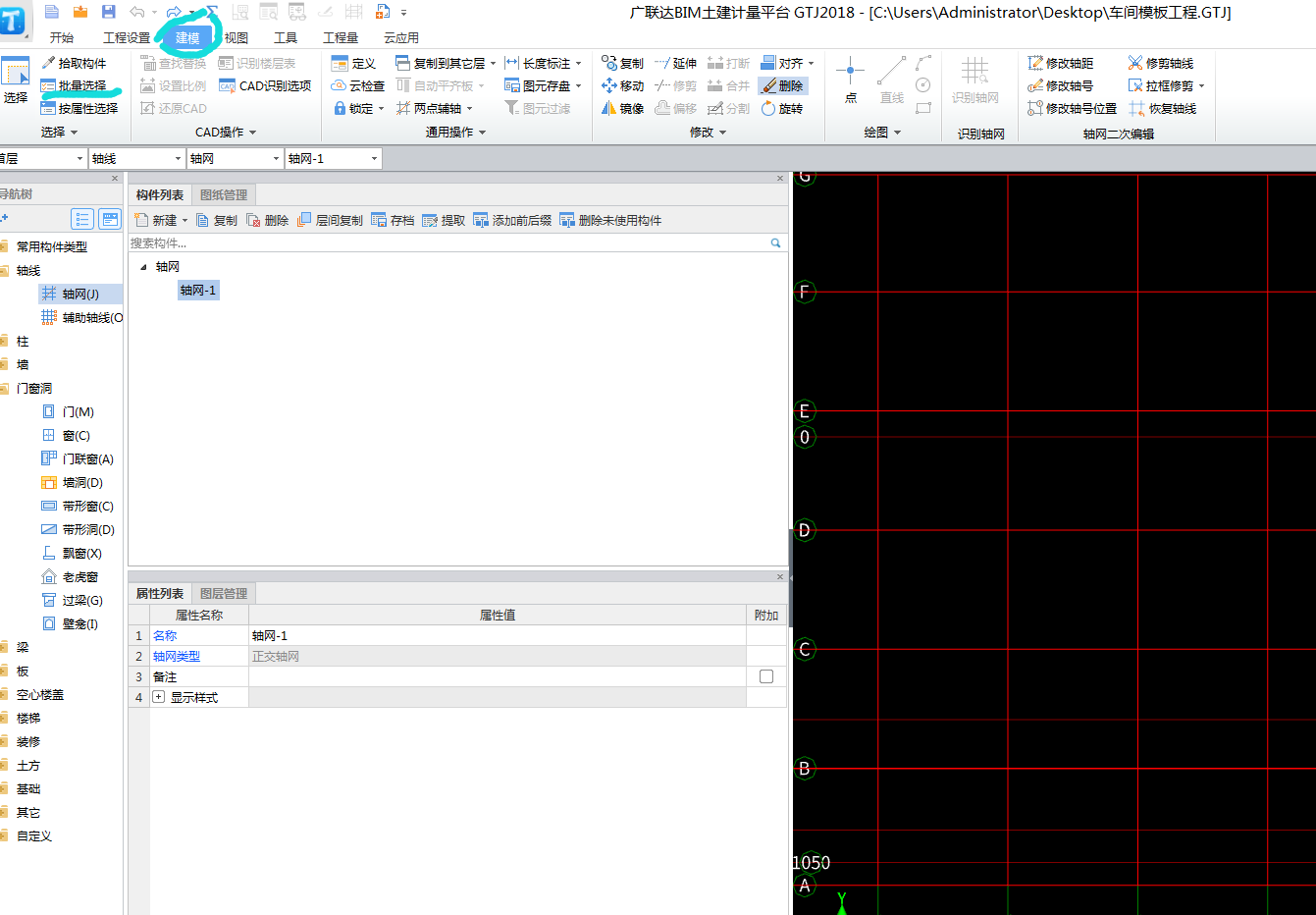The height and width of the screenshot is (915, 1316).
Task: Open the 云应用 ribbon tab
Action: pyautogui.click(x=401, y=37)
